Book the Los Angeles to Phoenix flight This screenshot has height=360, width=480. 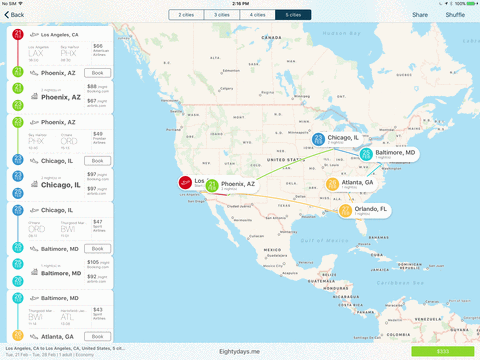[x=97, y=73]
